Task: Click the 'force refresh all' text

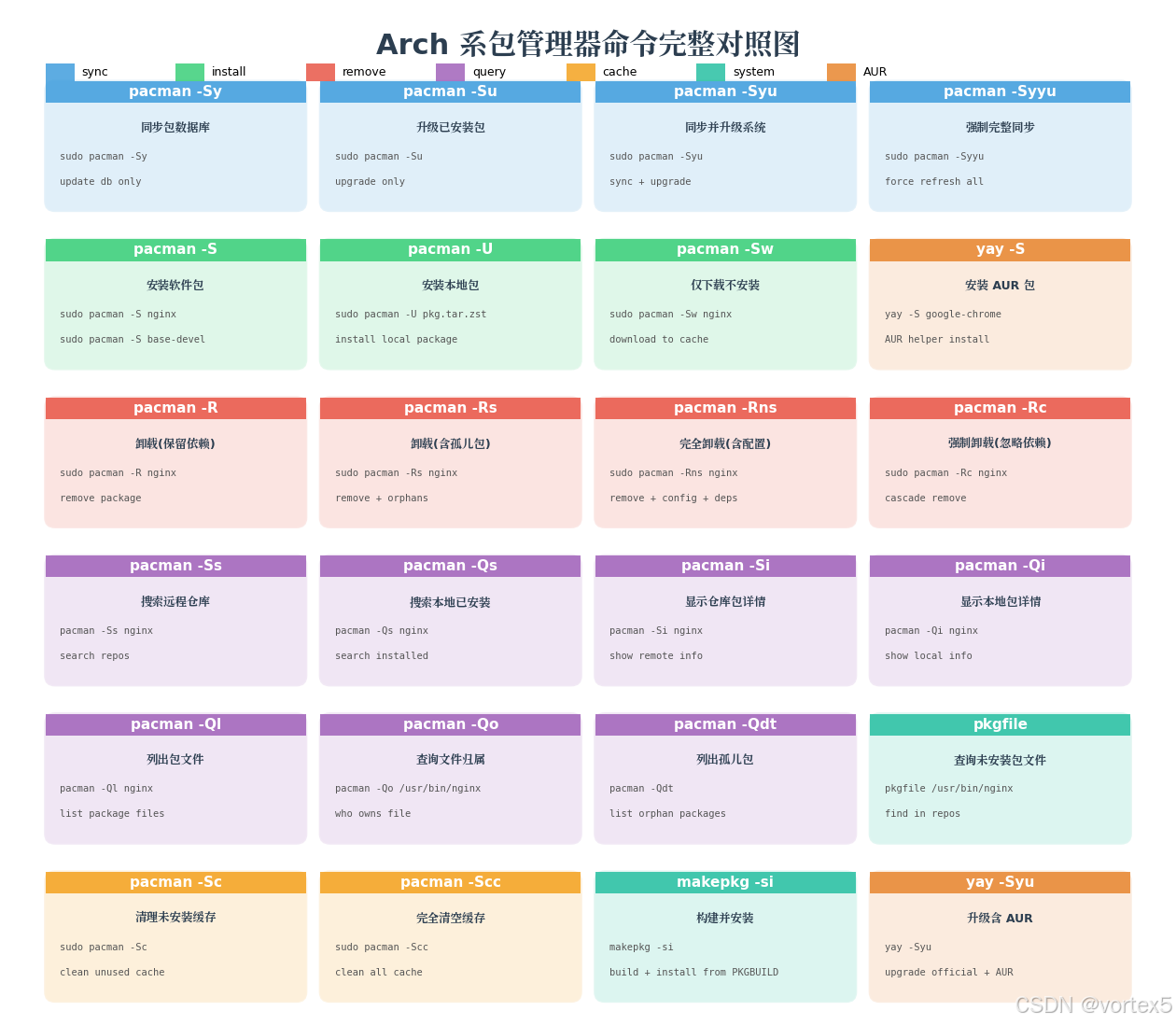Action: pos(934,182)
